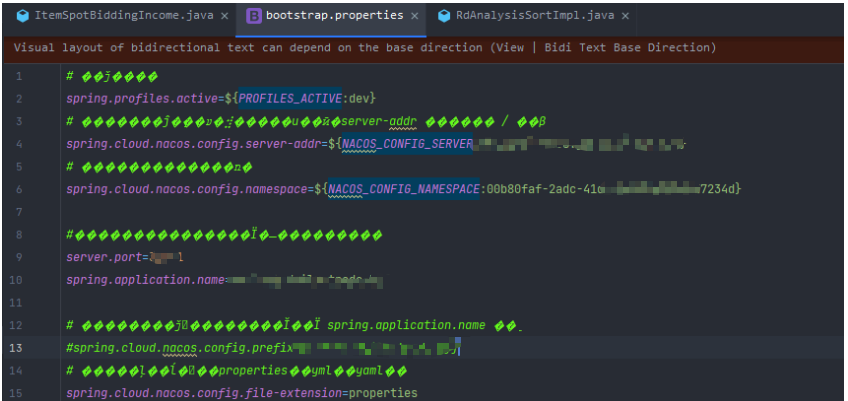Image resolution: width=848 pixels, height=401 pixels.
Task: Click PROFILES_ACTIVE placeholder text
Action: point(290,99)
